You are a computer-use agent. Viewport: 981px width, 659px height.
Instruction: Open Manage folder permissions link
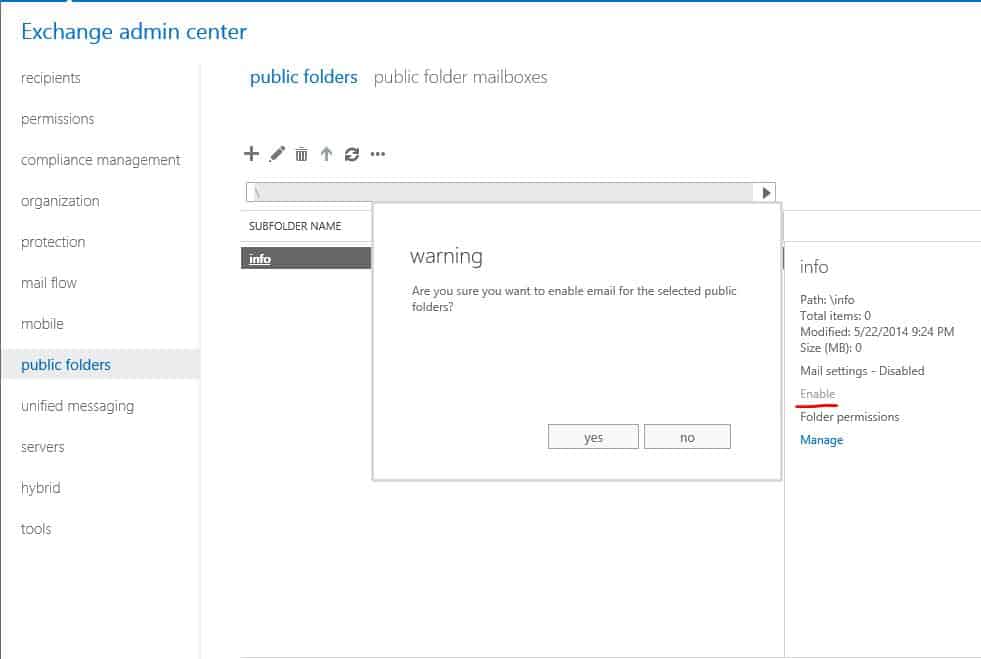tap(821, 440)
